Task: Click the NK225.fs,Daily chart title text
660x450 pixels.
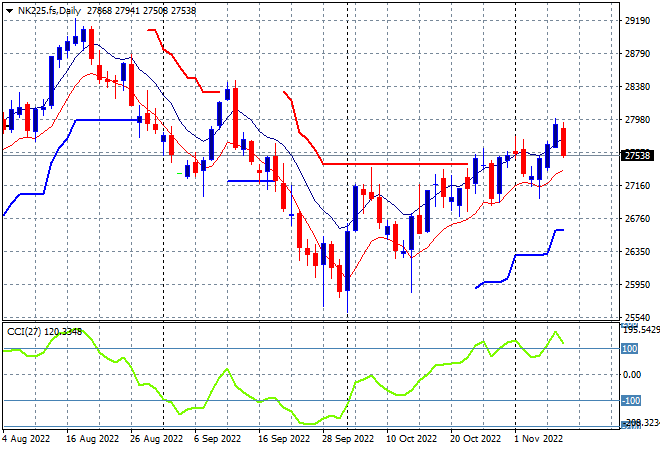Action: [x=49, y=11]
